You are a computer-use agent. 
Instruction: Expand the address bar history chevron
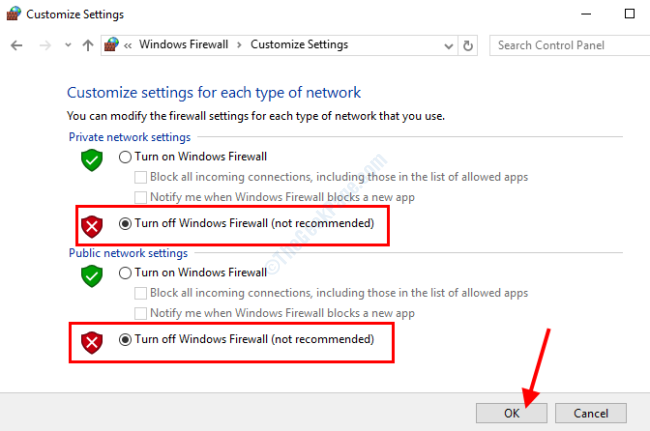coord(449,46)
